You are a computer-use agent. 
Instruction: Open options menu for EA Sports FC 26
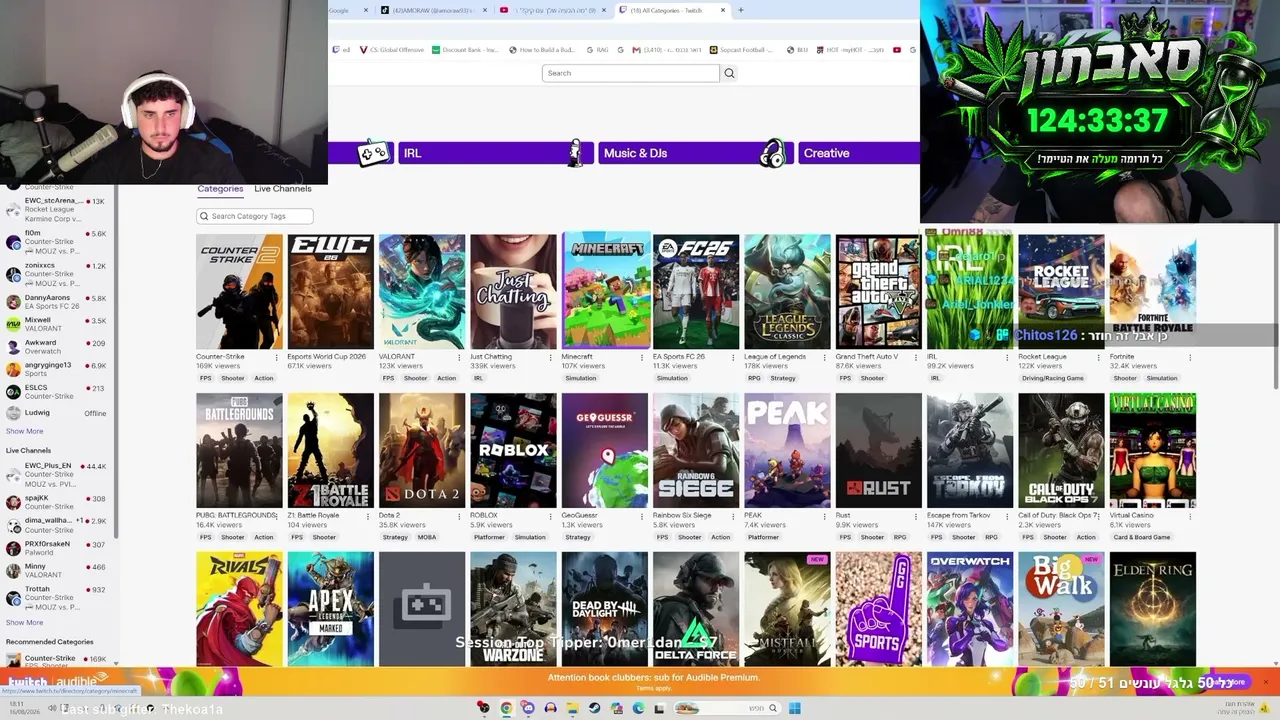pos(733,357)
